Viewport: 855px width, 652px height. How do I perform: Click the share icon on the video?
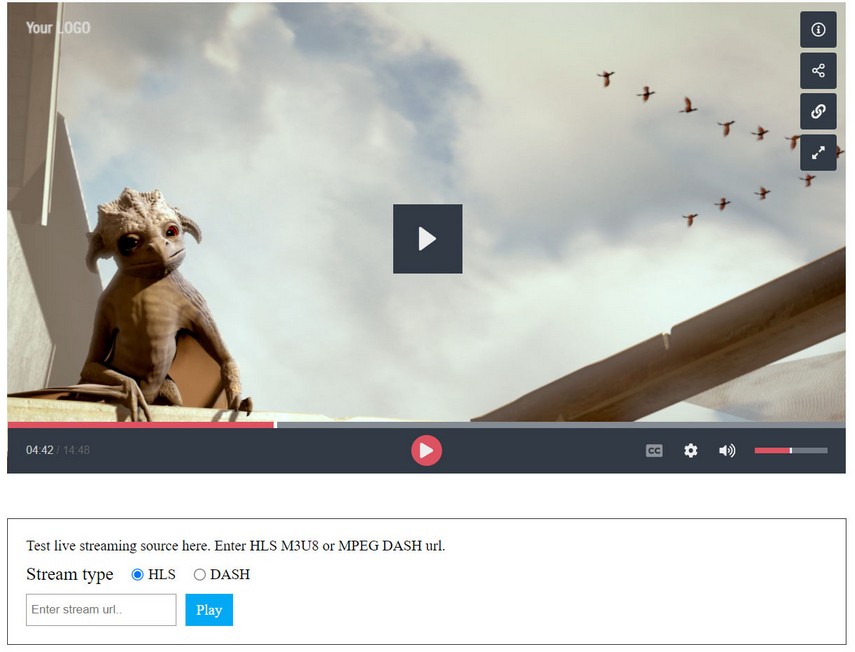coord(818,70)
